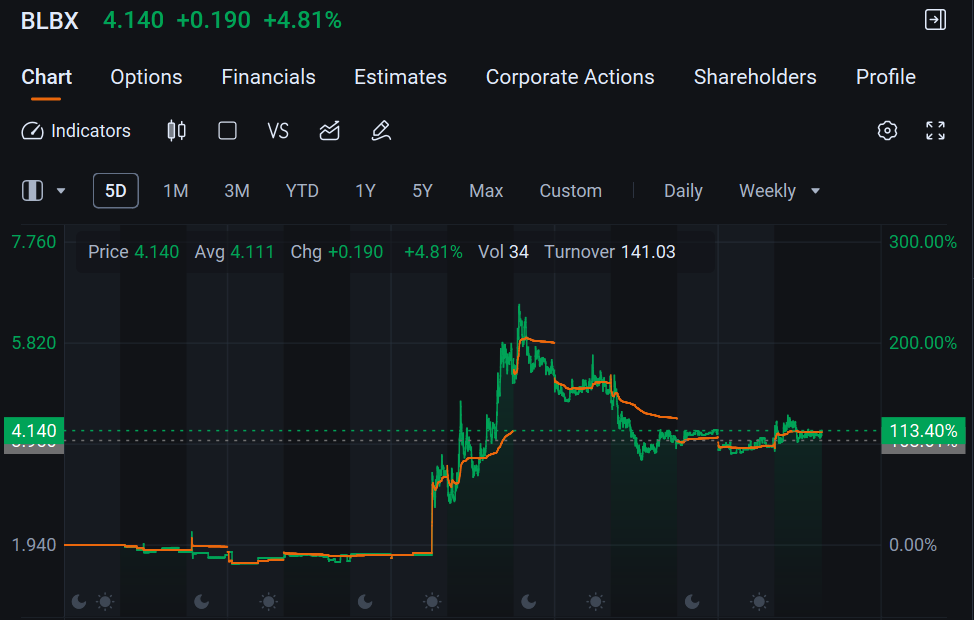Click the 1.940 price axis label
Screen dimensions: 974x620
34,545
